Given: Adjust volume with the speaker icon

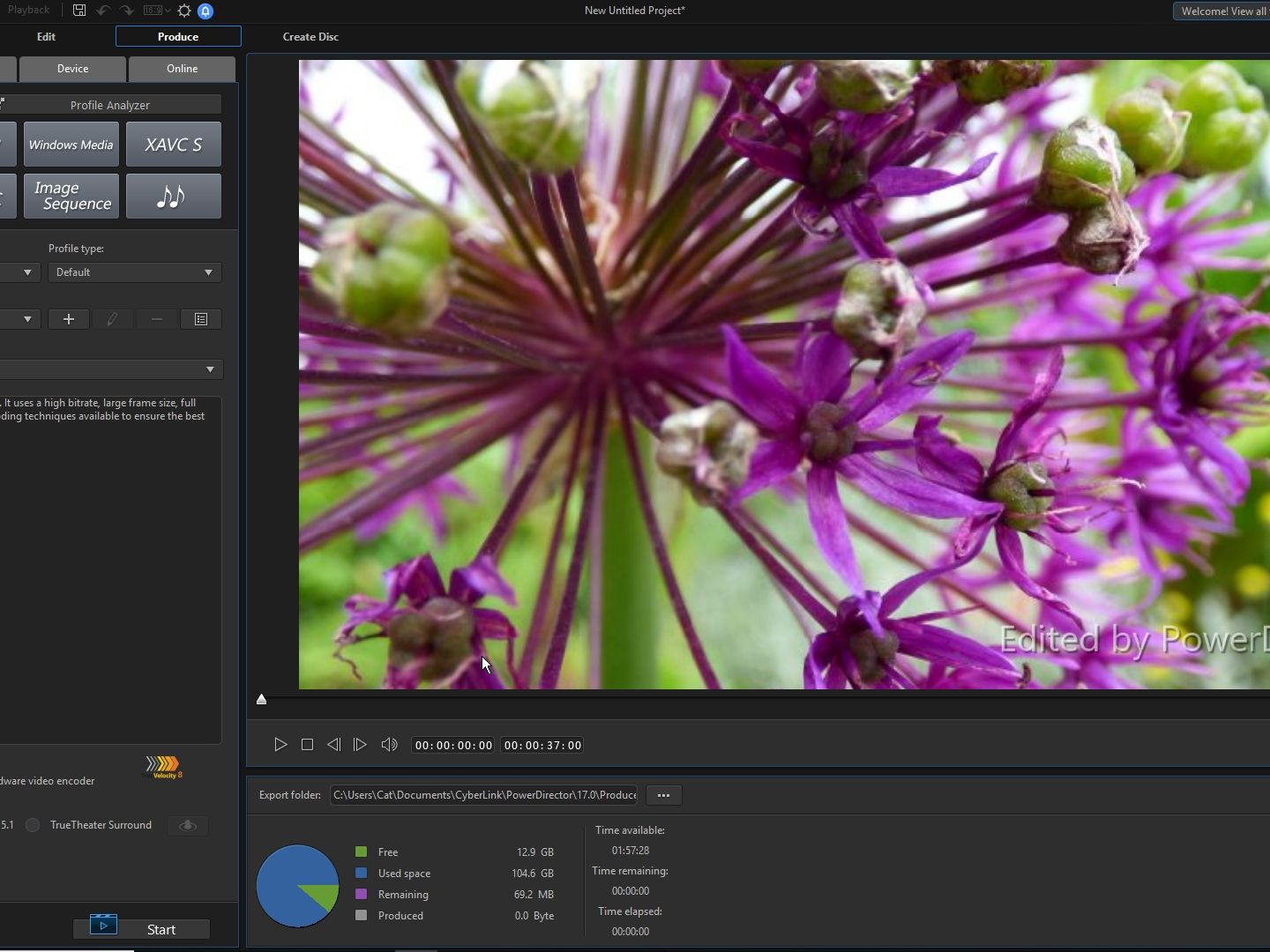Looking at the screenshot, I should pyautogui.click(x=389, y=745).
